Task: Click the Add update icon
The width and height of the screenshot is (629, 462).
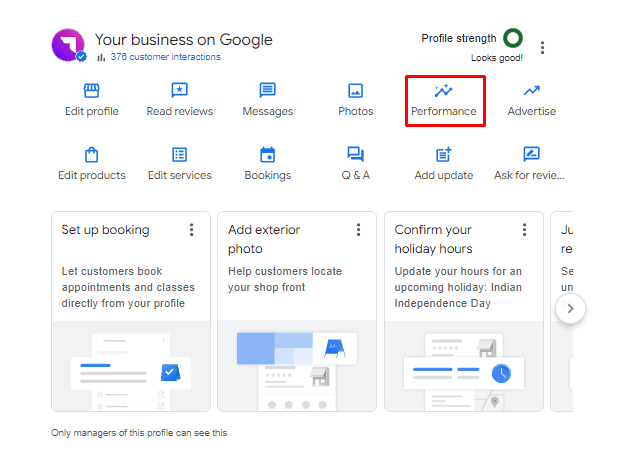Action: tap(444, 154)
